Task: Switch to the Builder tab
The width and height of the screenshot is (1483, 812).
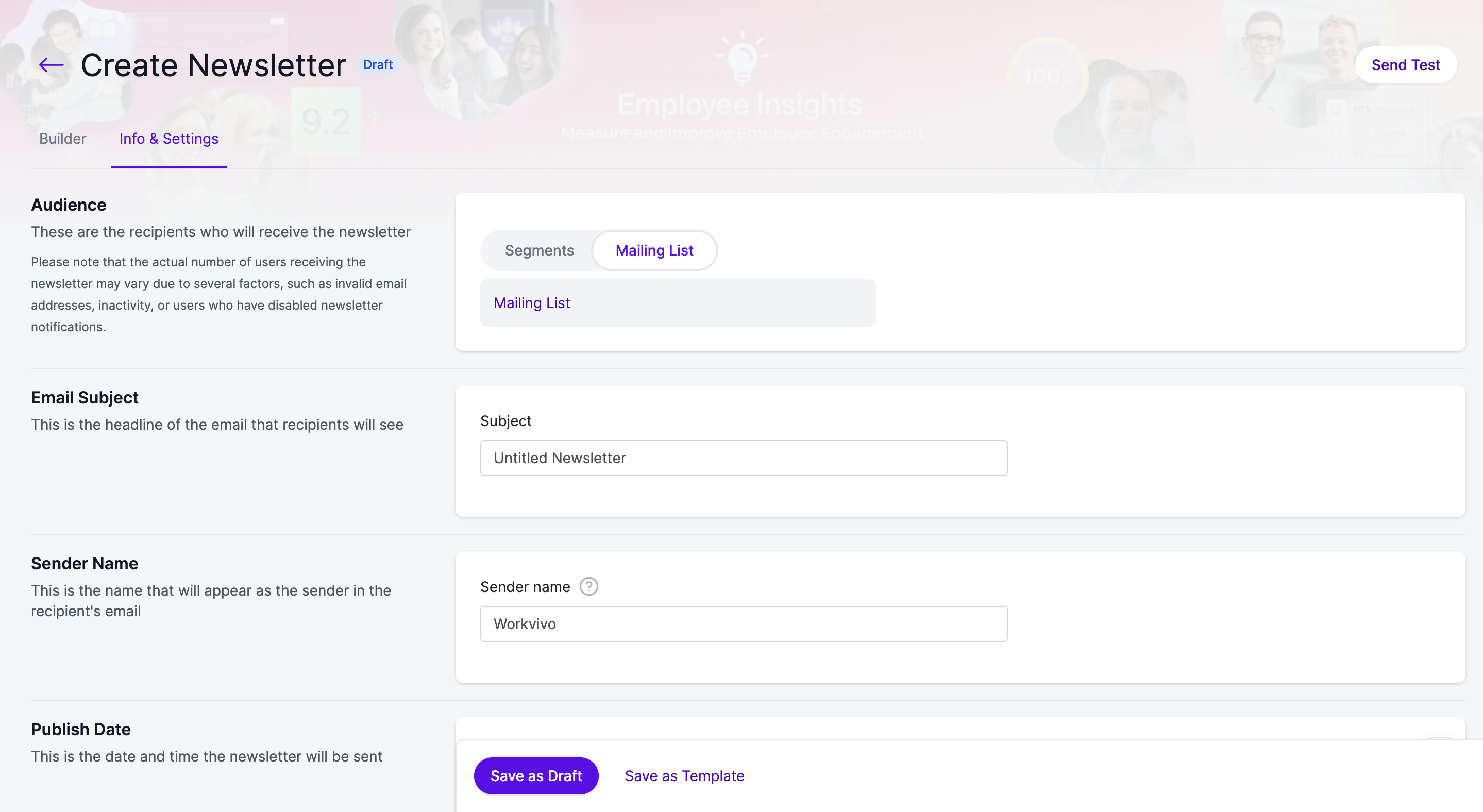Action: point(63,139)
